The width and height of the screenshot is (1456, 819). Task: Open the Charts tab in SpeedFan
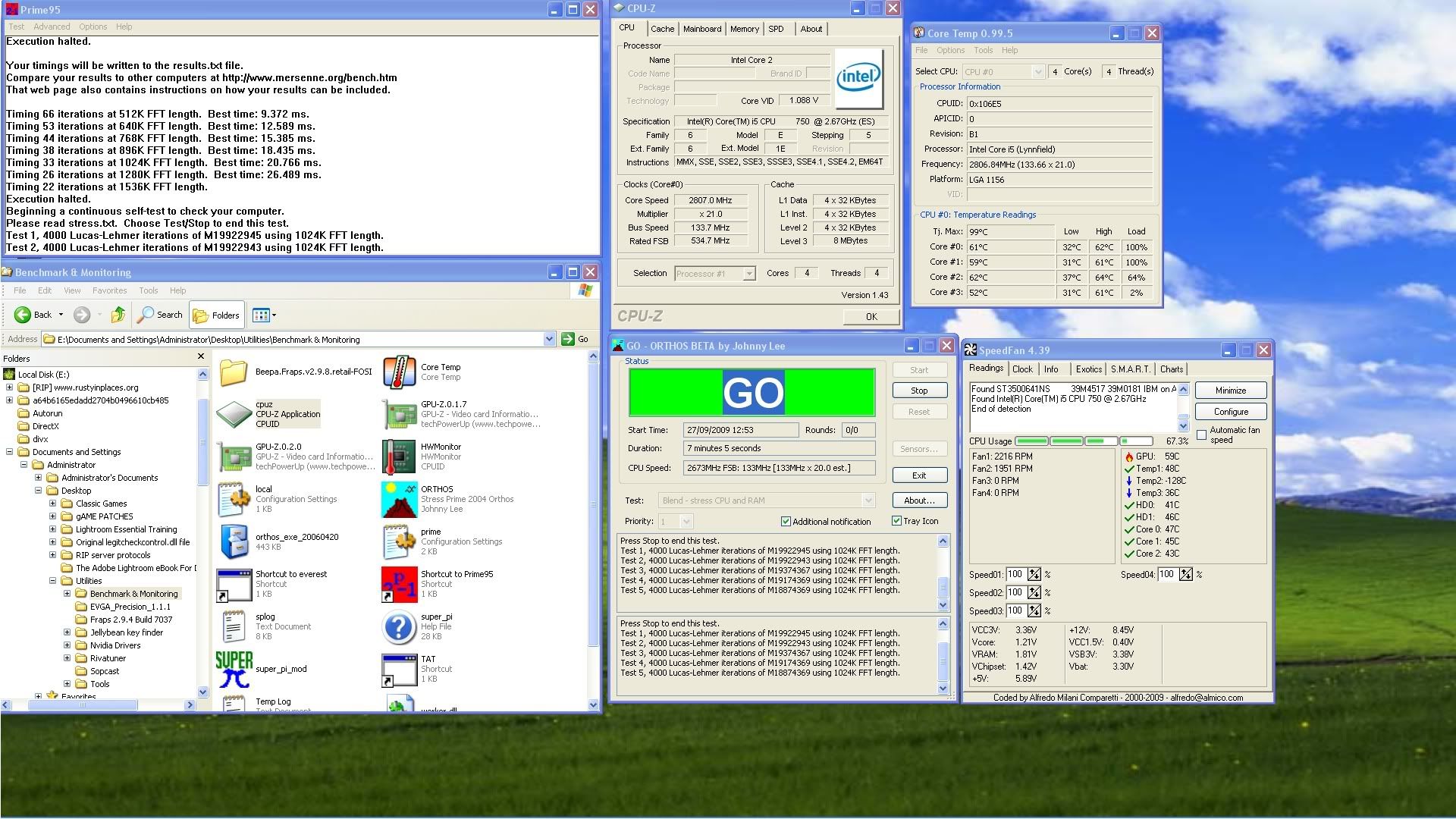coord(1171,369)
